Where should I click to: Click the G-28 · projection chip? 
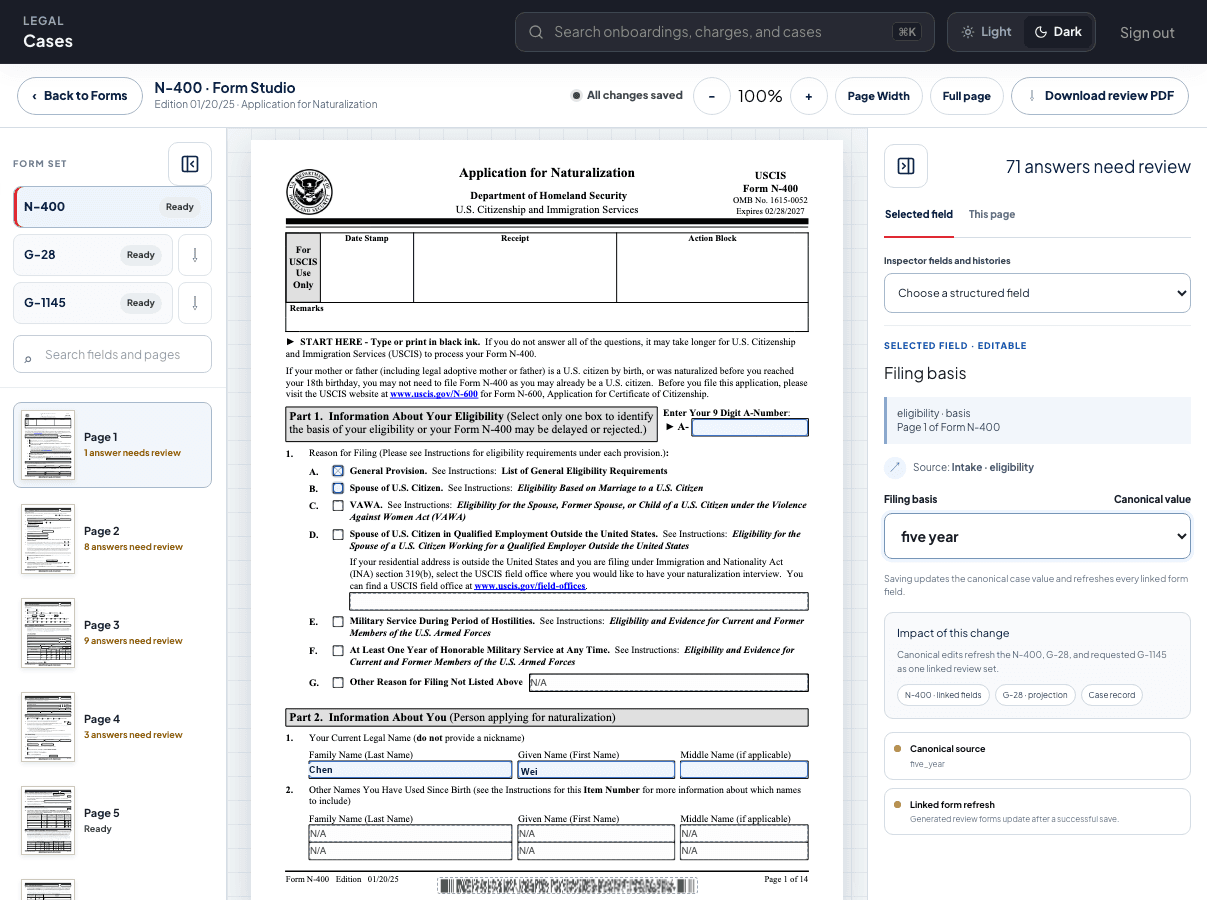coord(1035,695)
